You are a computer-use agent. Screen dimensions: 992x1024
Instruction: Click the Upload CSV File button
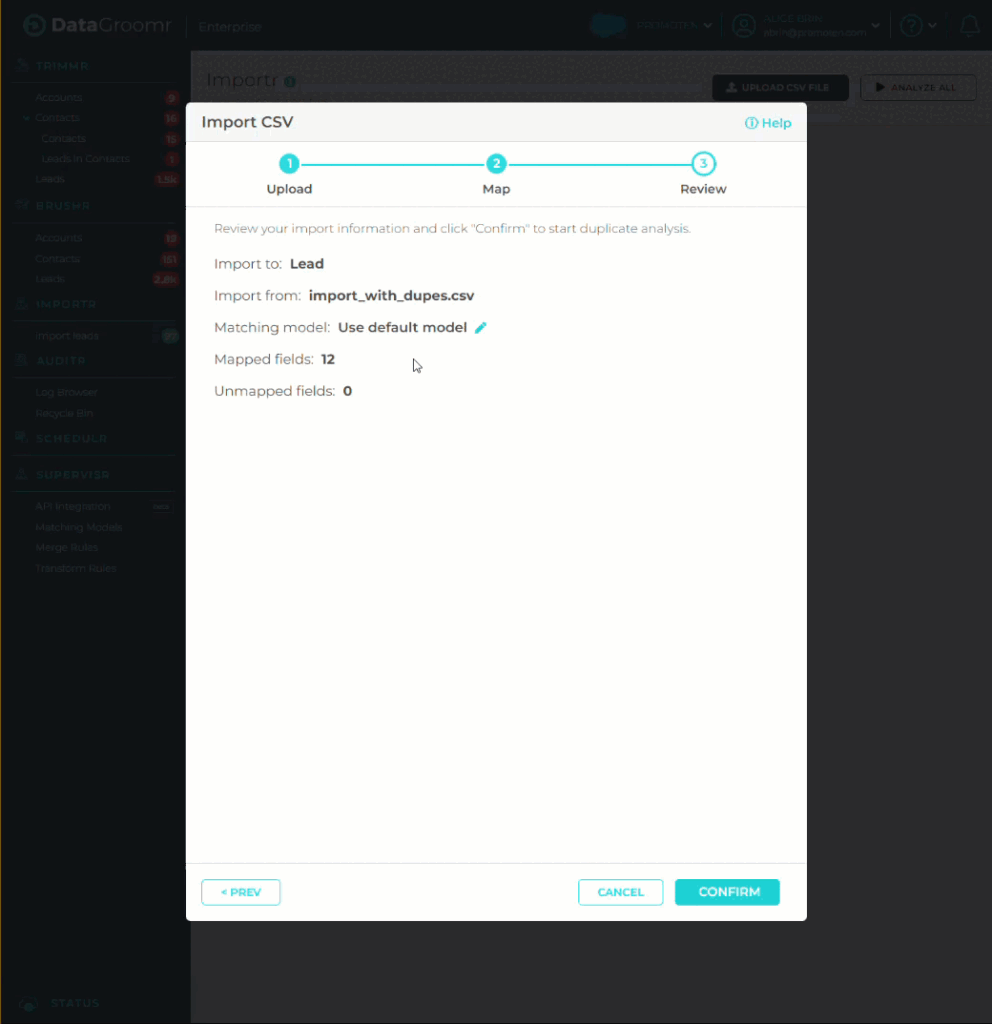pos(780,88)
